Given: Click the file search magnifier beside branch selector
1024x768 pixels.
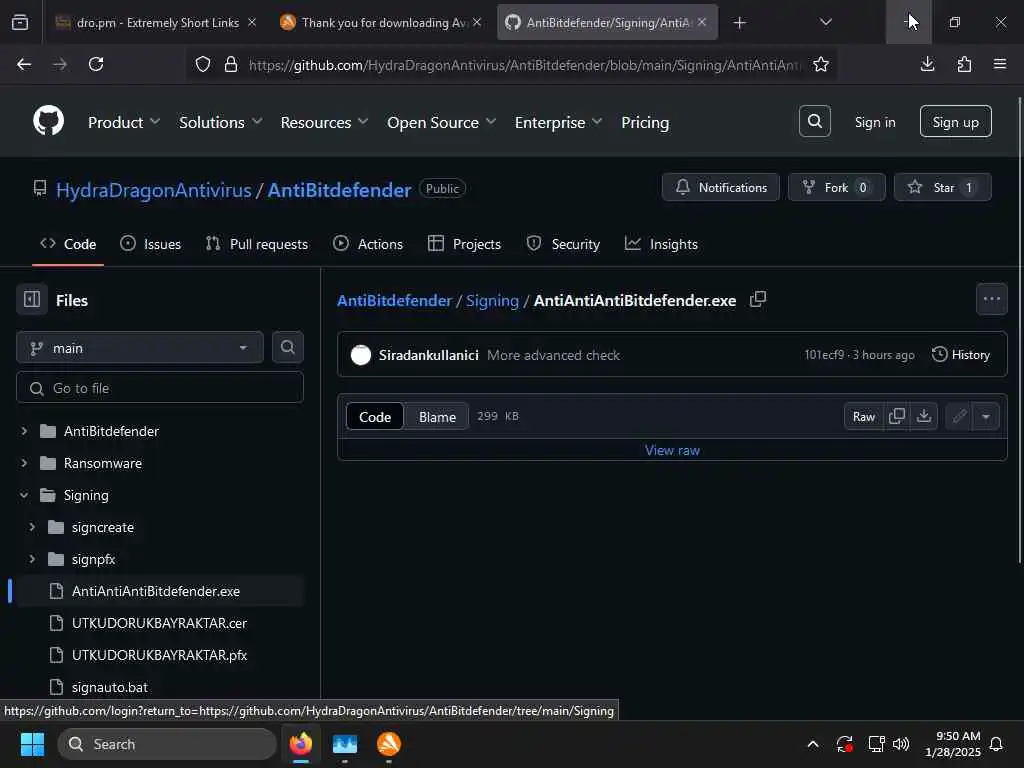Looking at the screenshot, I should tap(287, 347).
